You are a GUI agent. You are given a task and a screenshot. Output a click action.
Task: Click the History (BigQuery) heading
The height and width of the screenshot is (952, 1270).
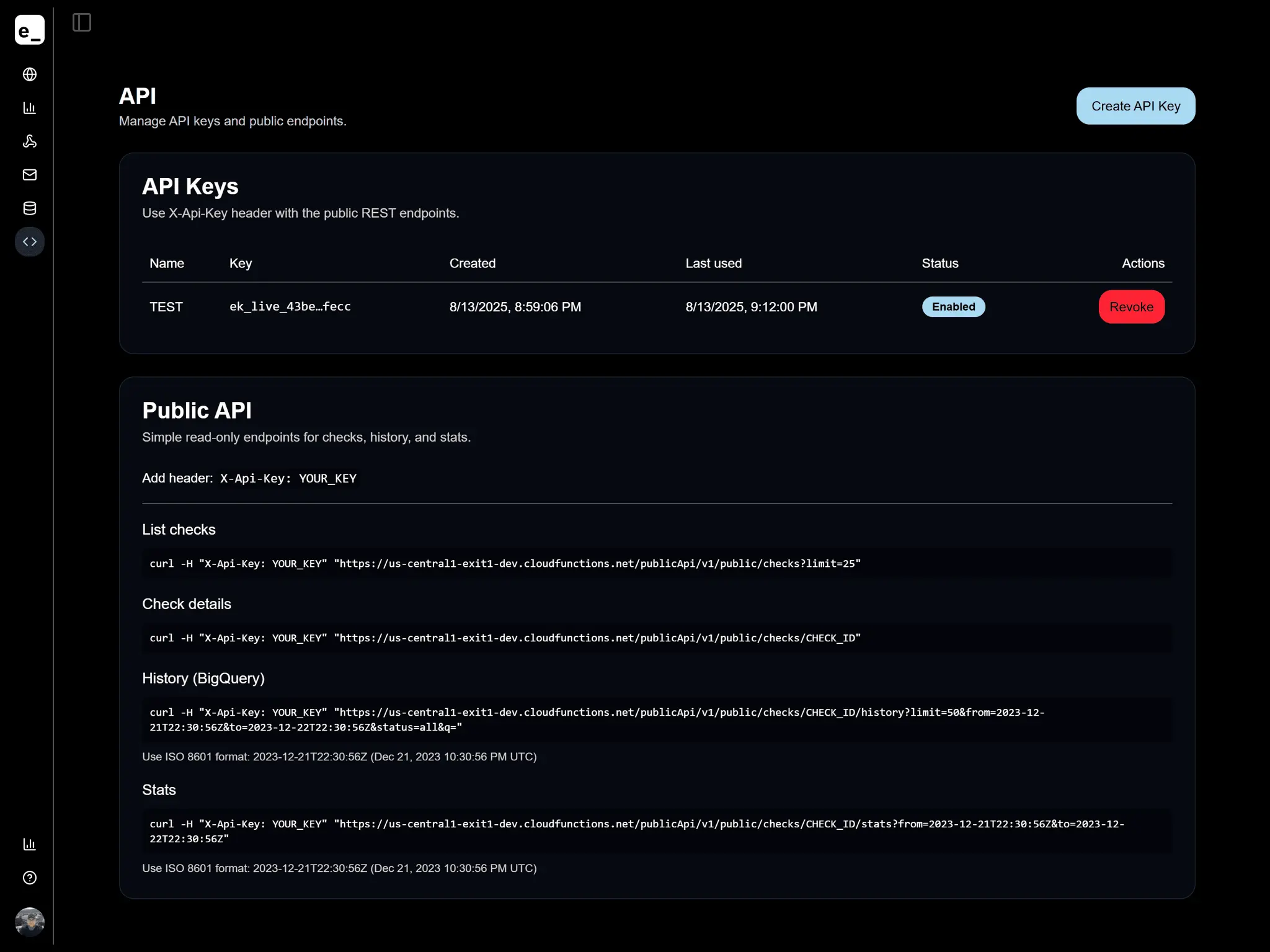(203, 678)
